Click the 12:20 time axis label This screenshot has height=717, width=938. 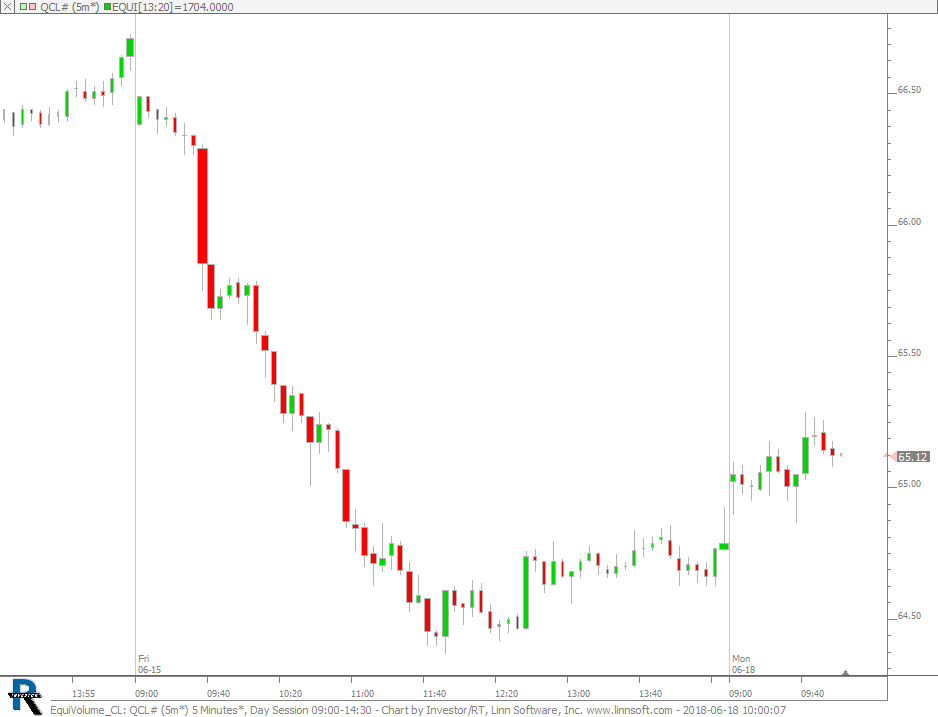point(507,694)
